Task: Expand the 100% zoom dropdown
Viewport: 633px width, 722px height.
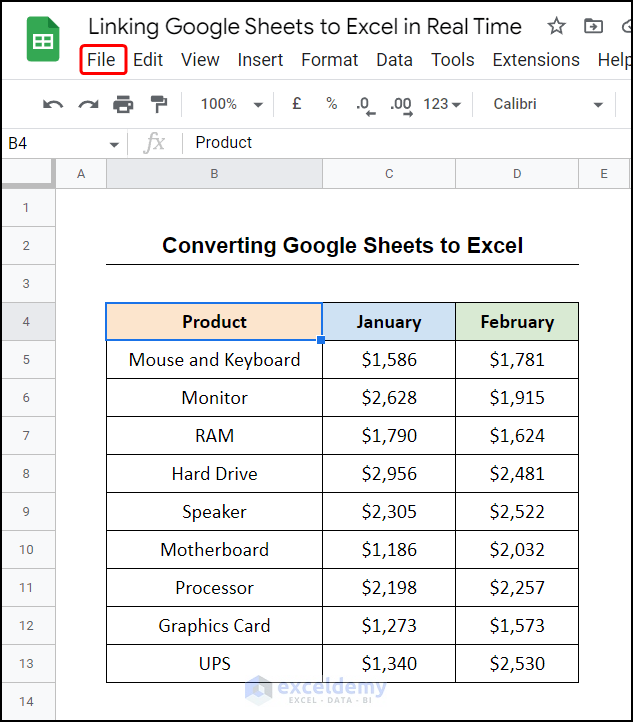Action: (x=231, y=104)
